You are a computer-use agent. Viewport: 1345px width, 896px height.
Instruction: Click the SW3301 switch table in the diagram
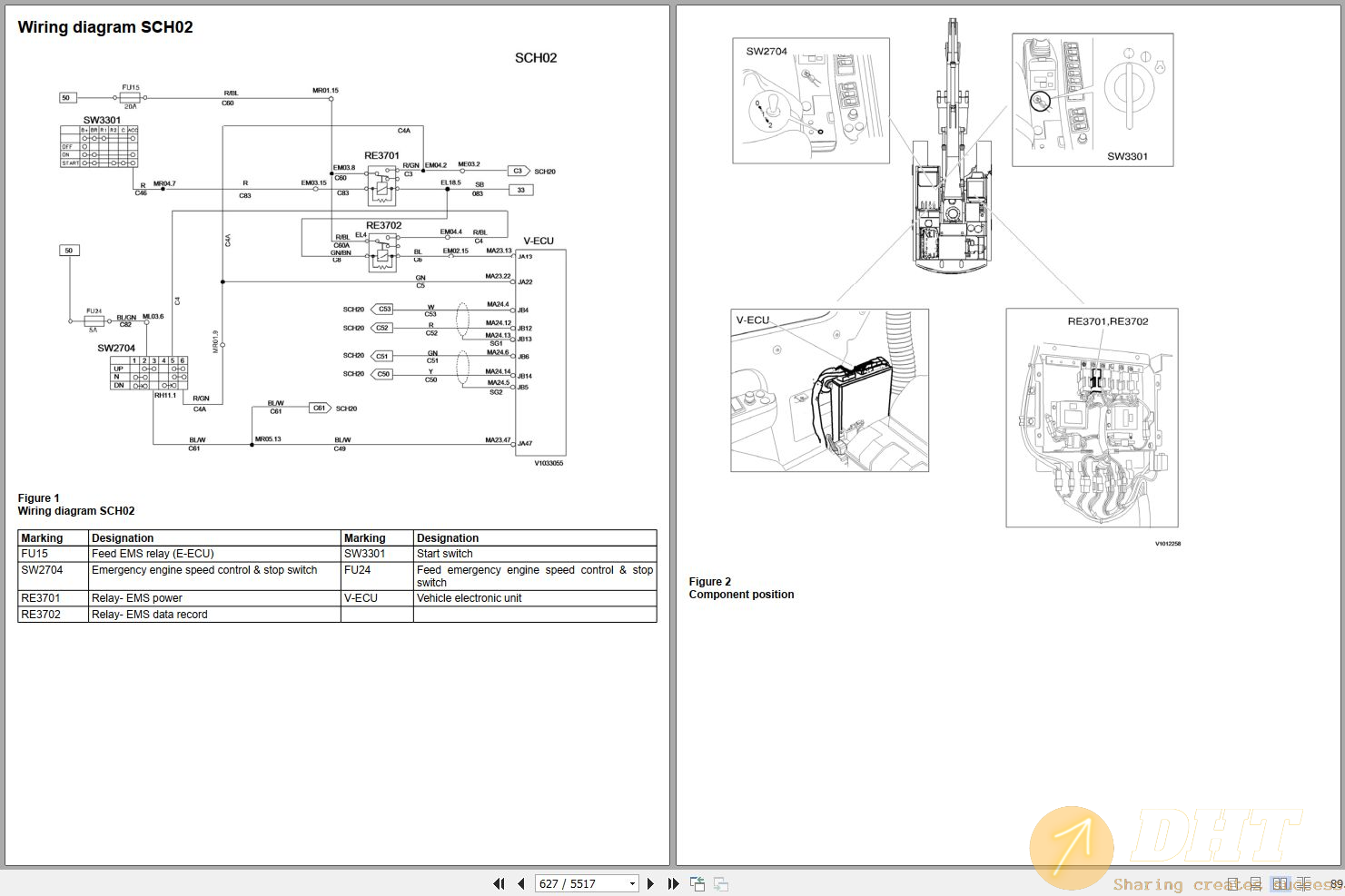pyautogui.click(x=99, y=147)
